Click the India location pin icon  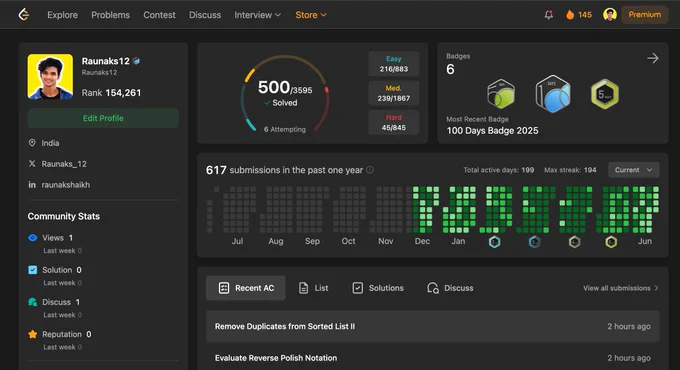point(32,143)
